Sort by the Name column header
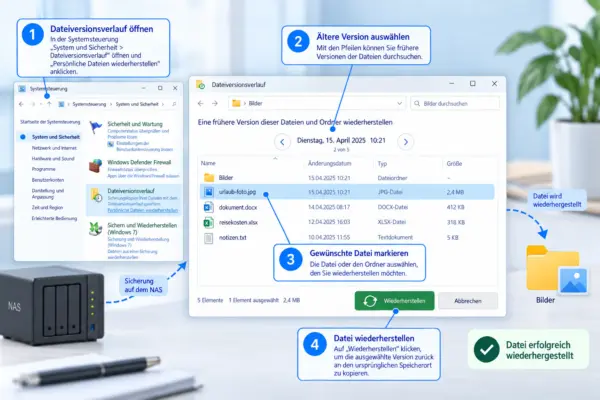 [x=208, y=163]
